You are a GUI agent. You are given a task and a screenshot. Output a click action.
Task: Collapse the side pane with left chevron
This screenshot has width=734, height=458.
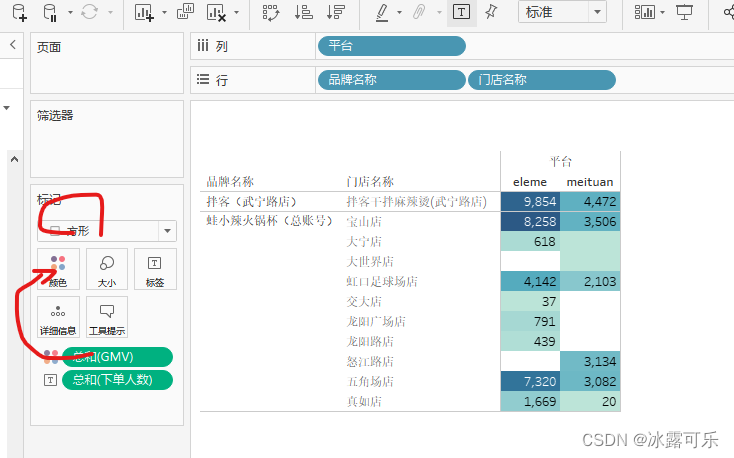click(x=13, y=44)
